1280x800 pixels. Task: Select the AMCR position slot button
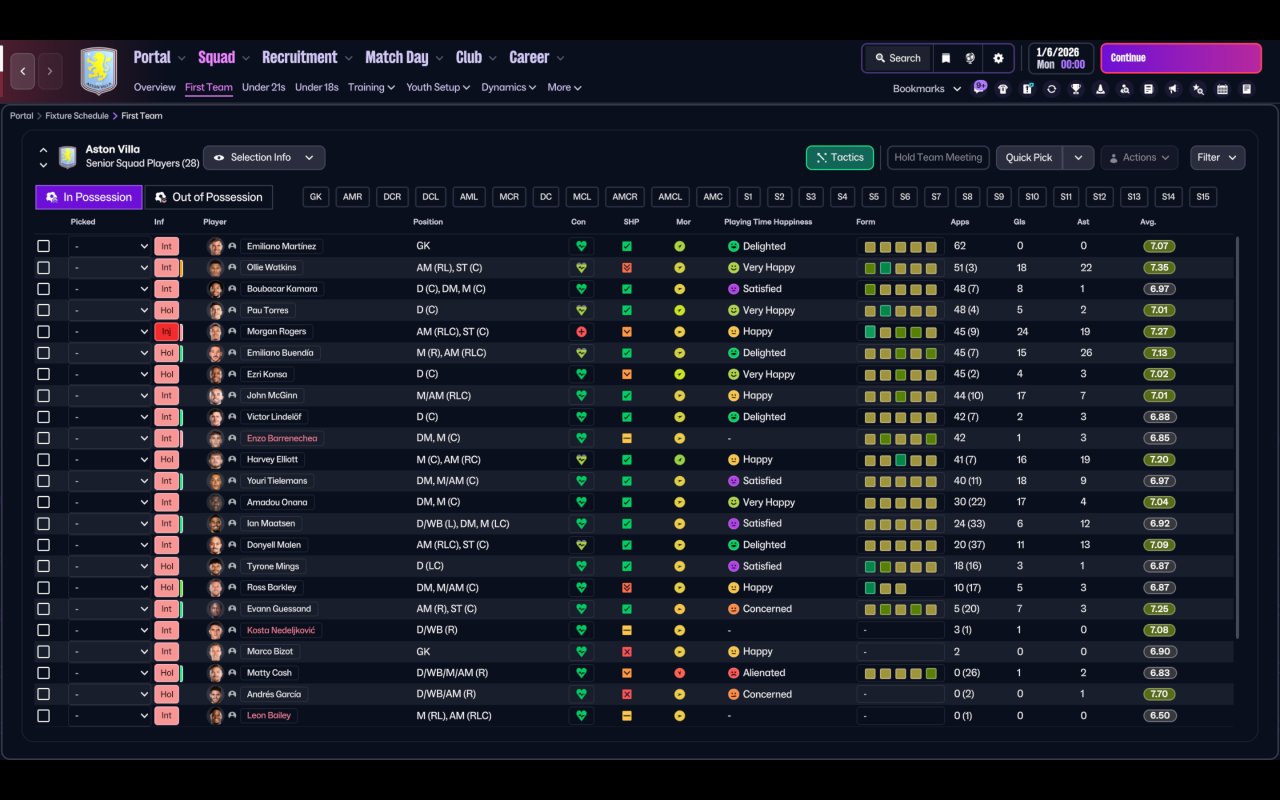[625, 197]
